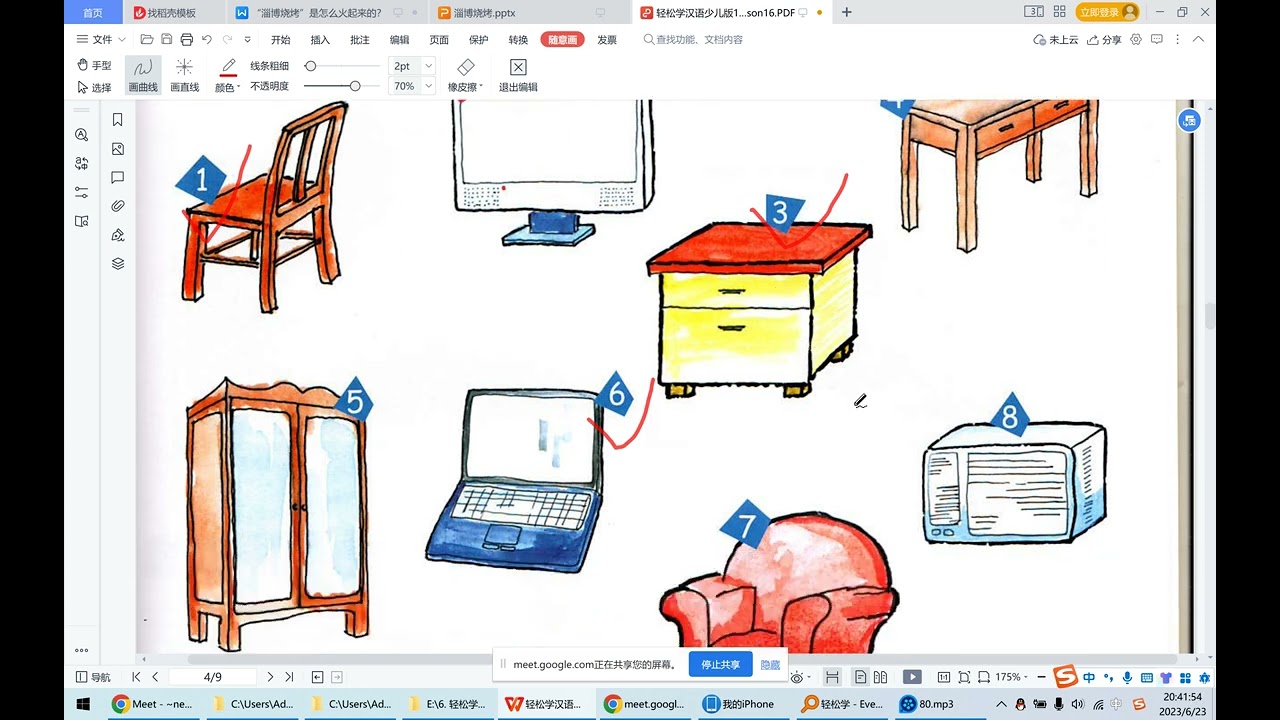Adjust the 不透明度 opacity slider handle
Screen dimensions: 1280x720
355,86
